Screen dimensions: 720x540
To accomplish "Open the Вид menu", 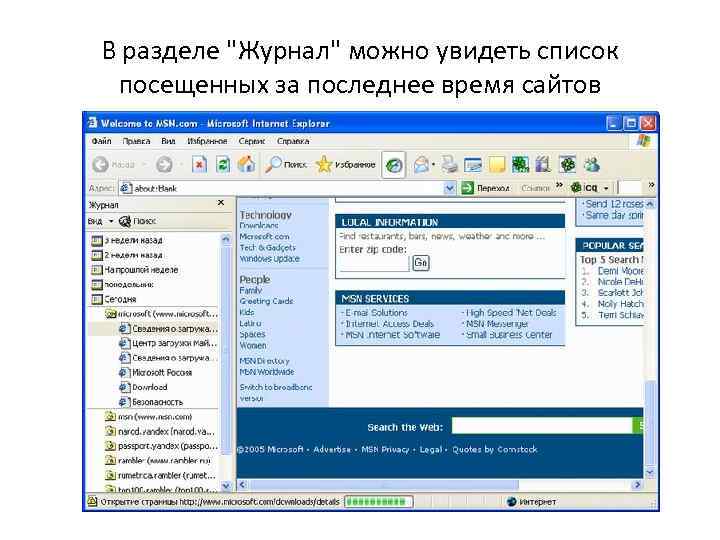I will [x=169, y=141].
